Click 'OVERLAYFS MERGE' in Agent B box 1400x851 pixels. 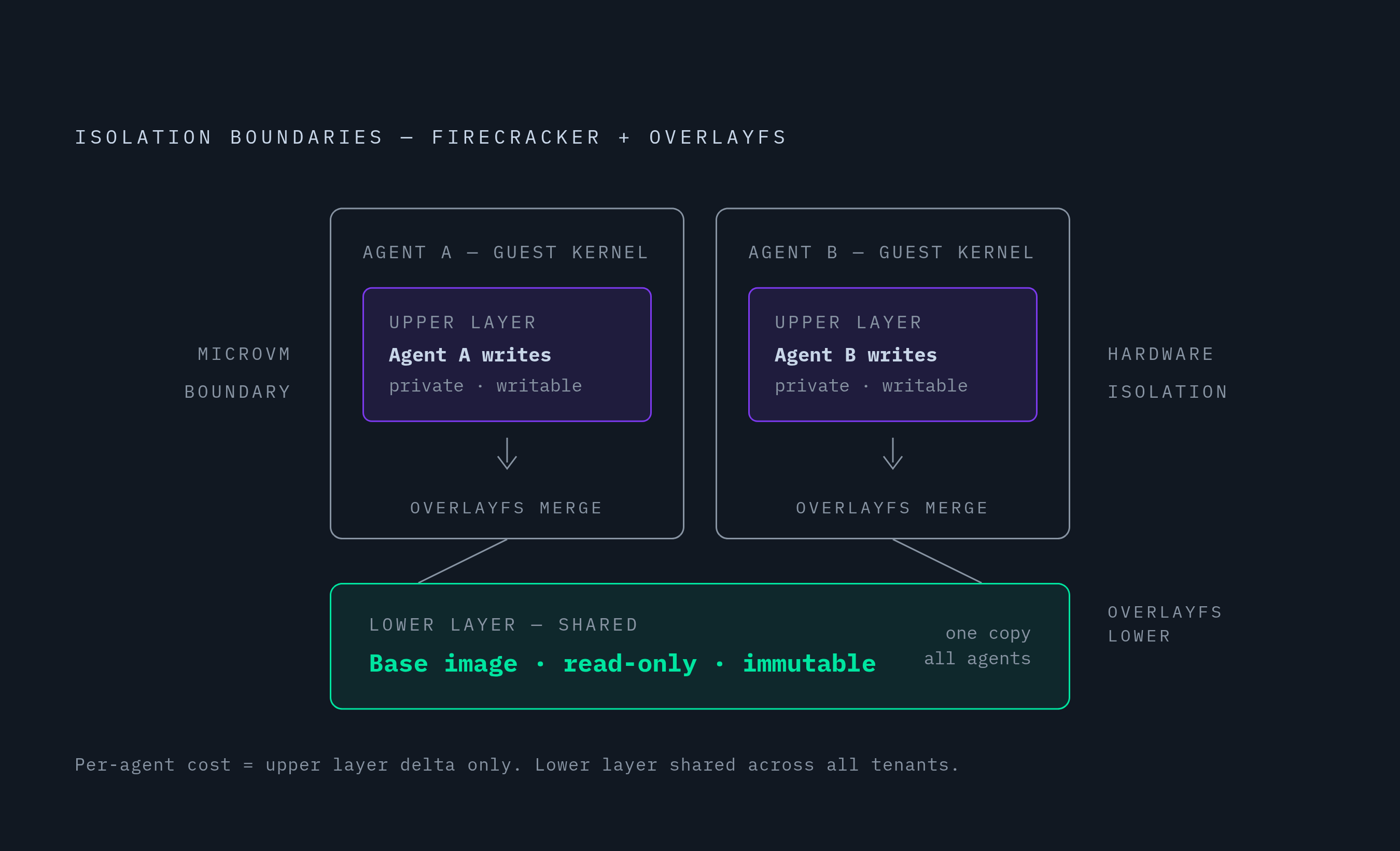[x=892, y=508]
